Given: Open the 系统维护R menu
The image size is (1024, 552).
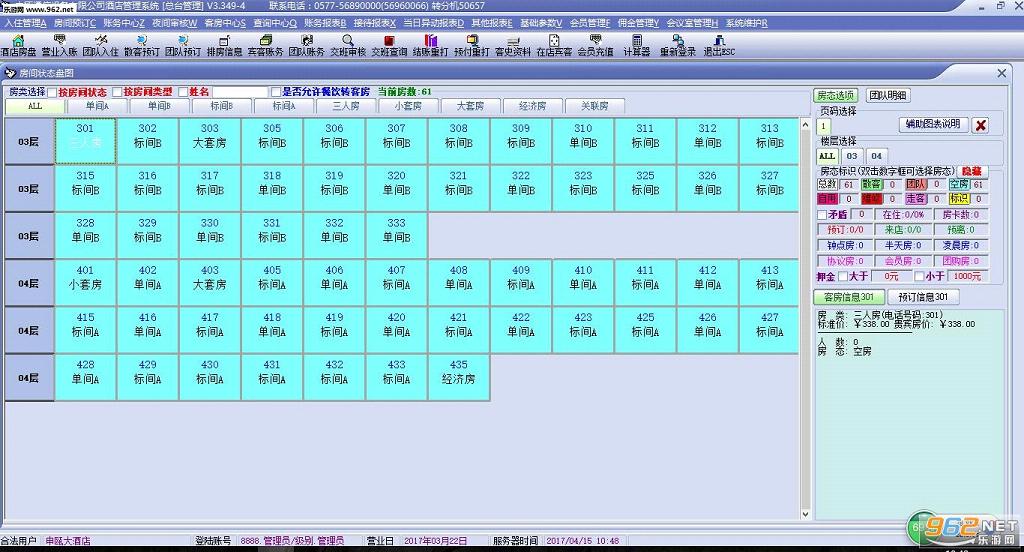Looking at the screenshot, I should point(746,23).
